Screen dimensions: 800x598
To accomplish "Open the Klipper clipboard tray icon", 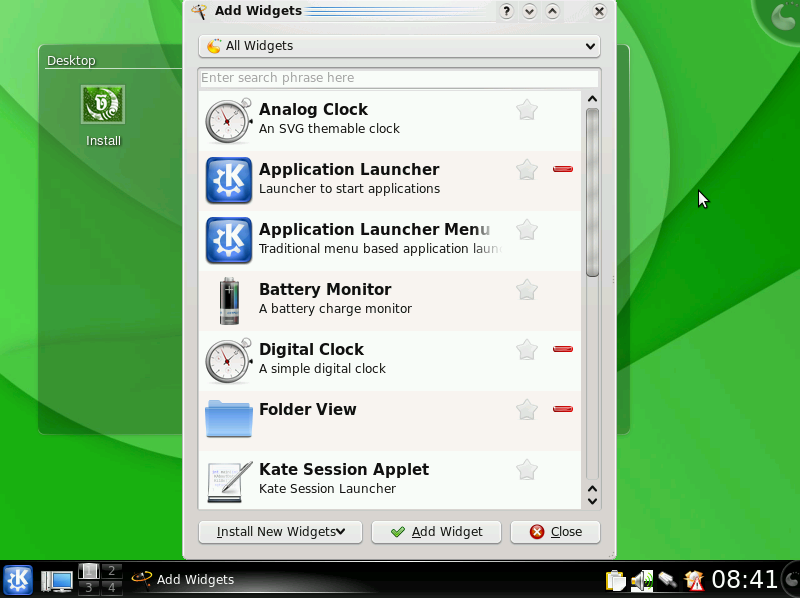I will tap(616, 580).
